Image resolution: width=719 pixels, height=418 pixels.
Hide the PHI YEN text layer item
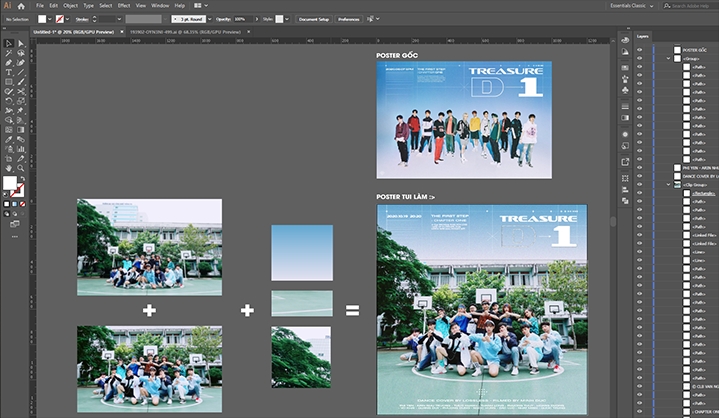tap(640, 168)
